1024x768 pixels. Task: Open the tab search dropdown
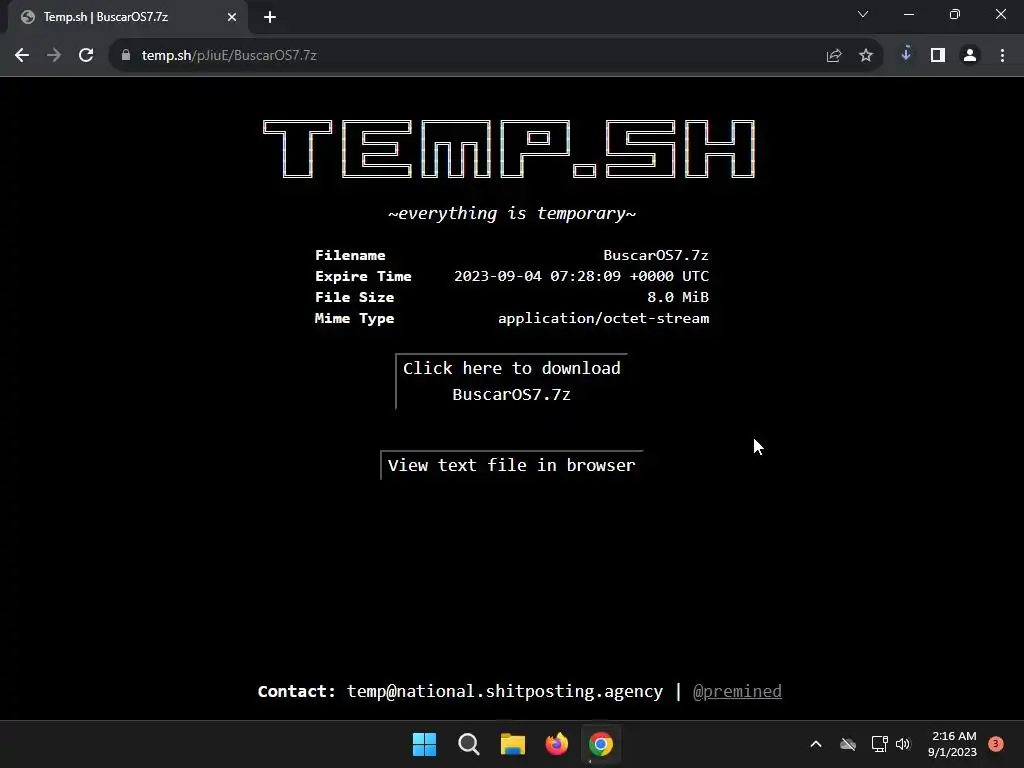[x=863, y=14]
